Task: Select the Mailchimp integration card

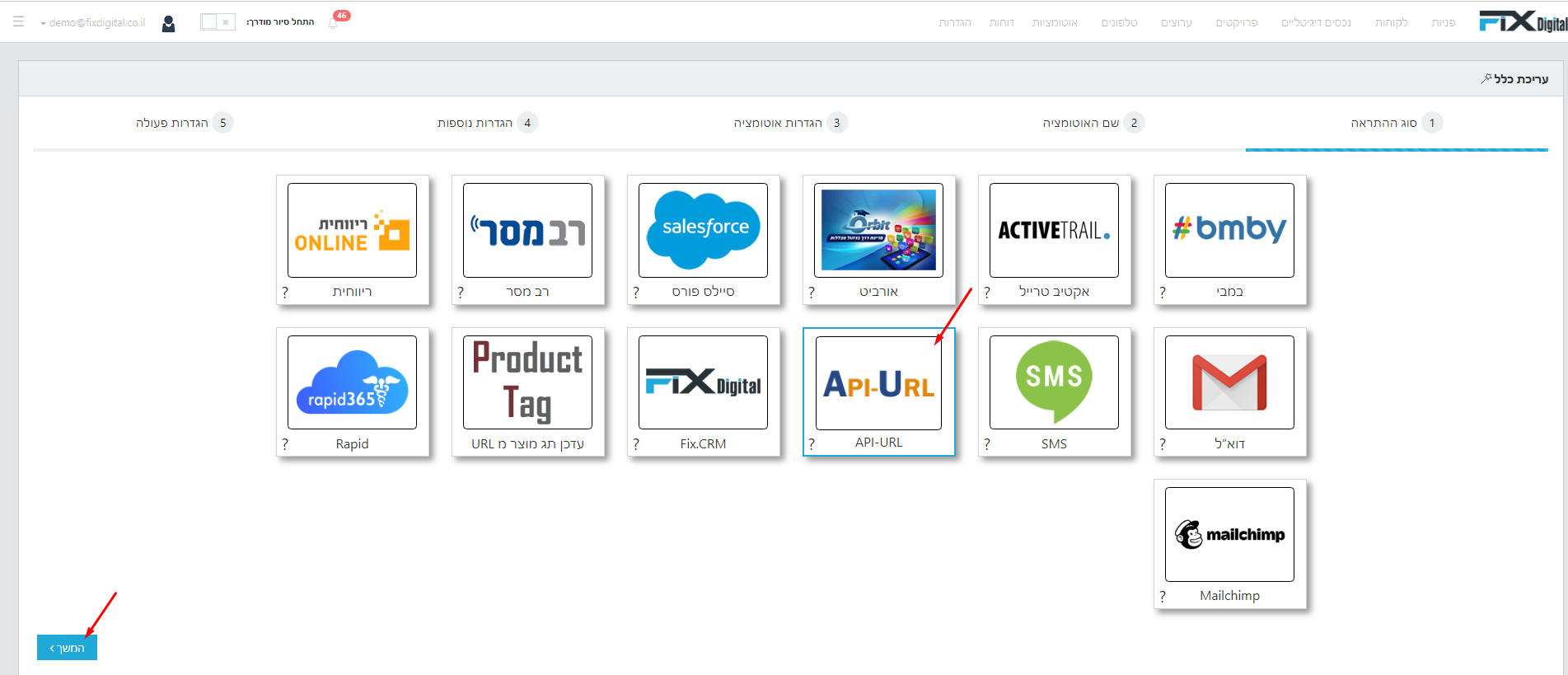Action: tap(1229, 544)
